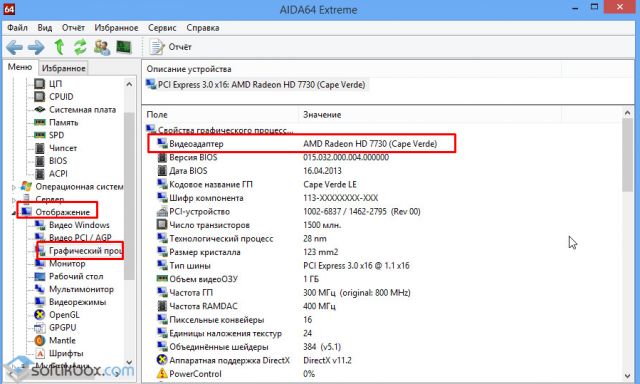Viewport: 640px width, 384px height.
Task: Switch to the Меню tab
Action: pyautogui.click(x=20, y=67)
